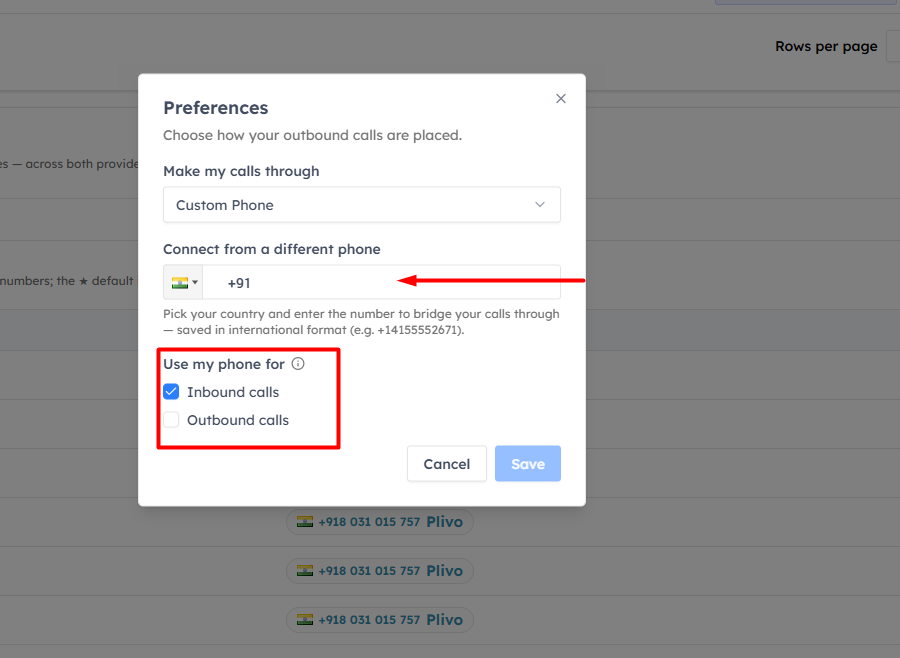Focus the +91 phone number input field
Viewport: 900px width, 658px height.
tap(381, 282)
